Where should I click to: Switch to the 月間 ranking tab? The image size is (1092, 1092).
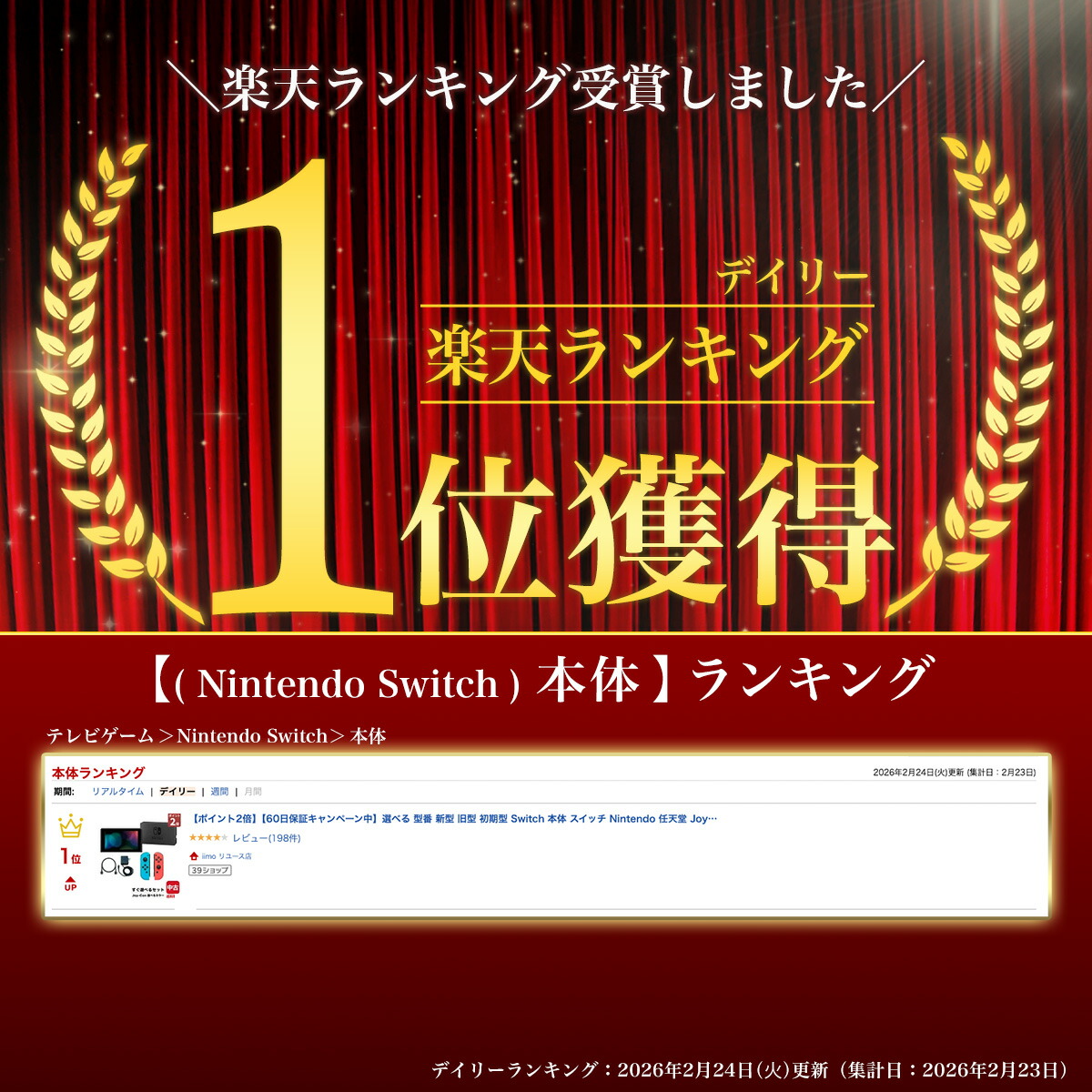(253, 792)
